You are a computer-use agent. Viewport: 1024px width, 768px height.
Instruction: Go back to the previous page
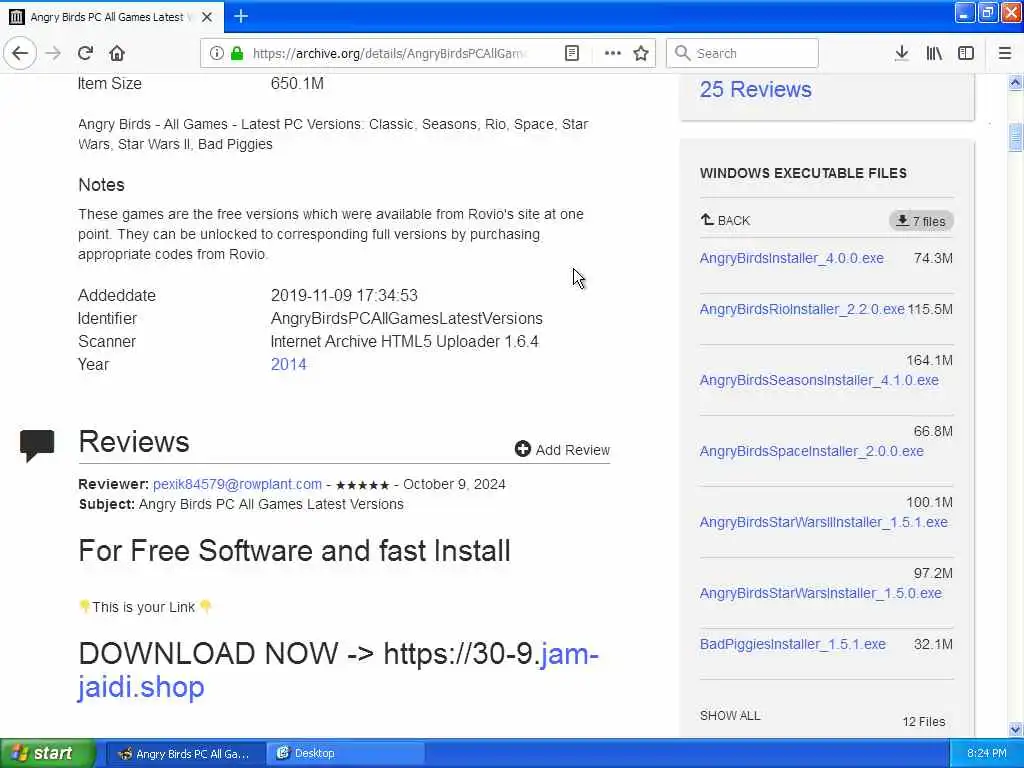[20, 53]
